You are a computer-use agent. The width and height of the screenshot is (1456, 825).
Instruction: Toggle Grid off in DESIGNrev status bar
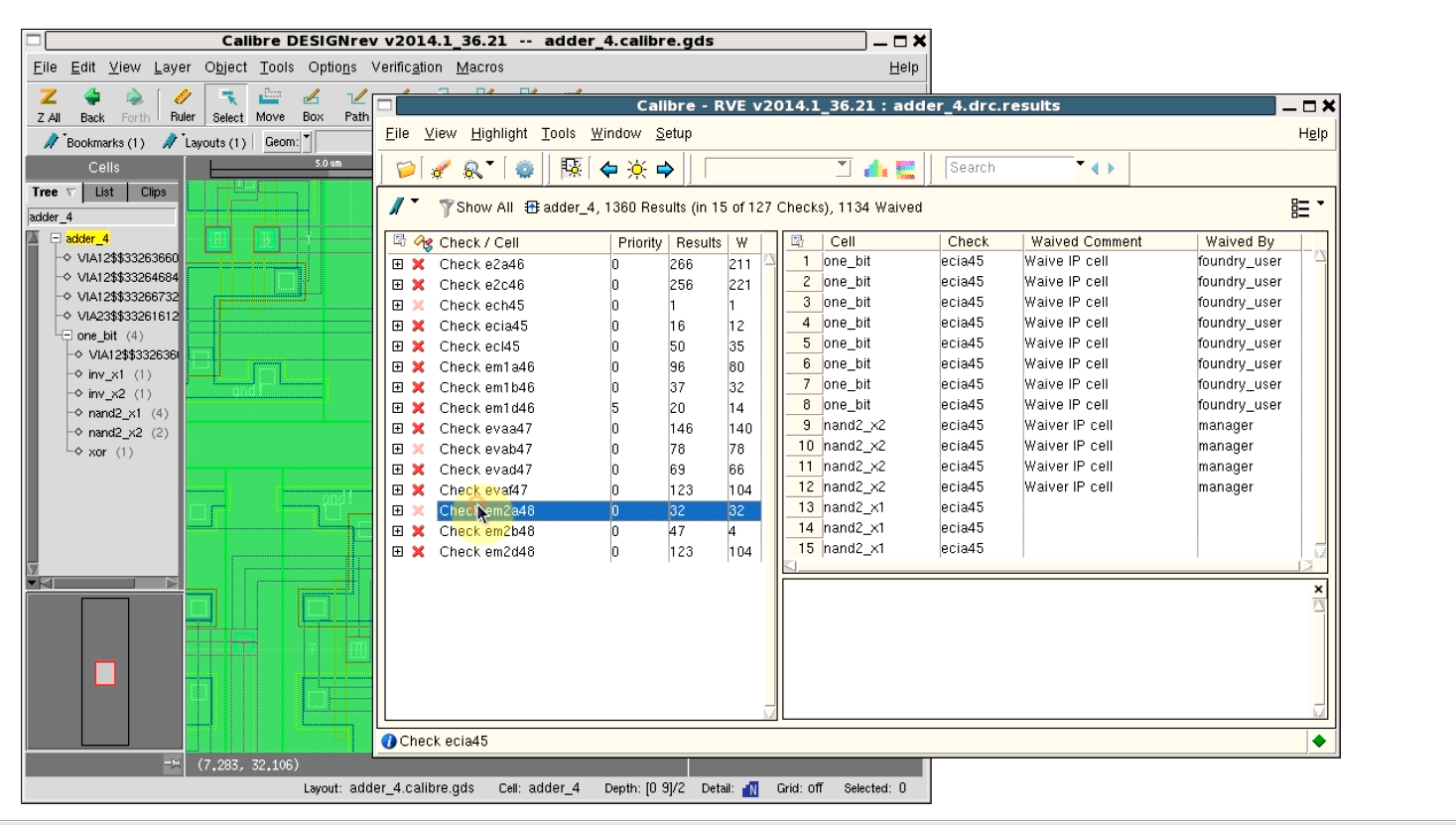click(x=800, y=788)
